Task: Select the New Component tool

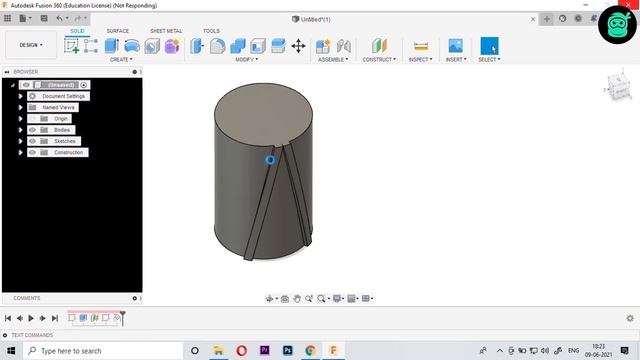Action: click(323, 46)
